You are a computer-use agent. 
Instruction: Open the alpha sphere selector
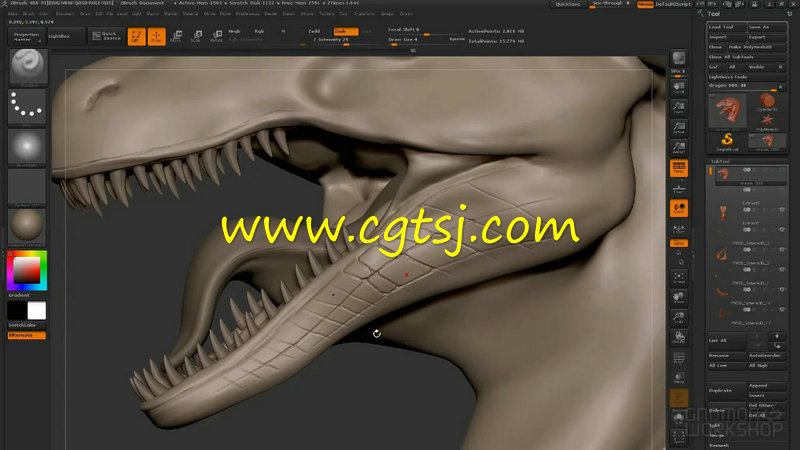[28, 147]
